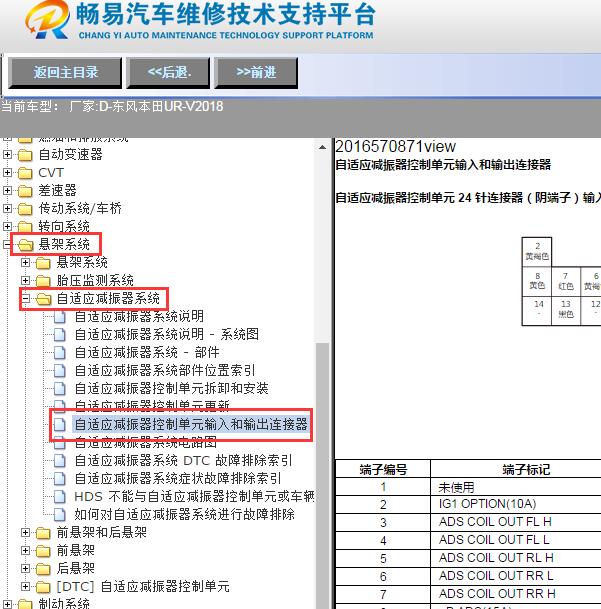
Task: Expand the 前悬架 folder
Action: (x=25, y=550)
